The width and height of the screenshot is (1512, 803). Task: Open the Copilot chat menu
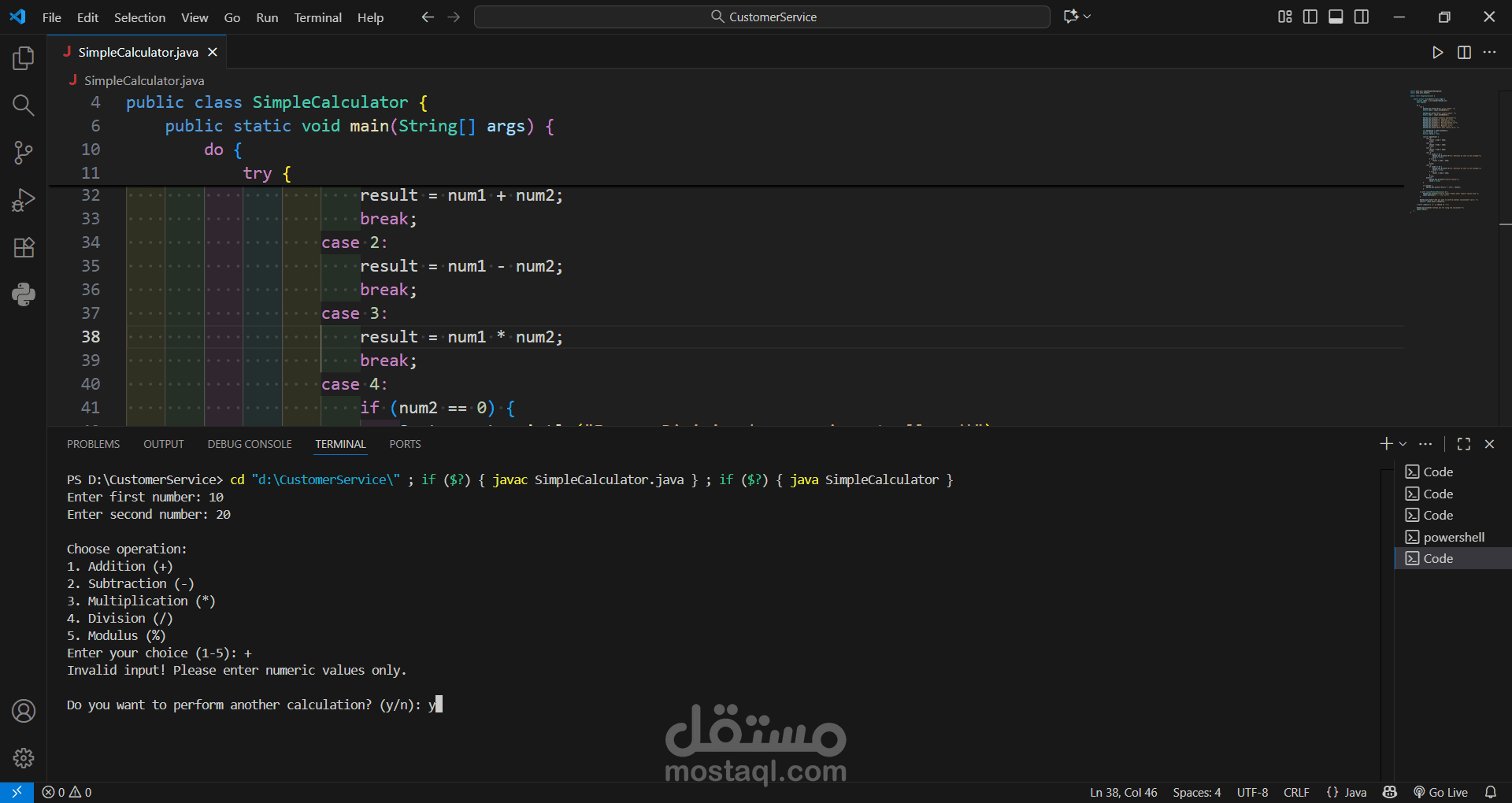(x=1077, y=17)
